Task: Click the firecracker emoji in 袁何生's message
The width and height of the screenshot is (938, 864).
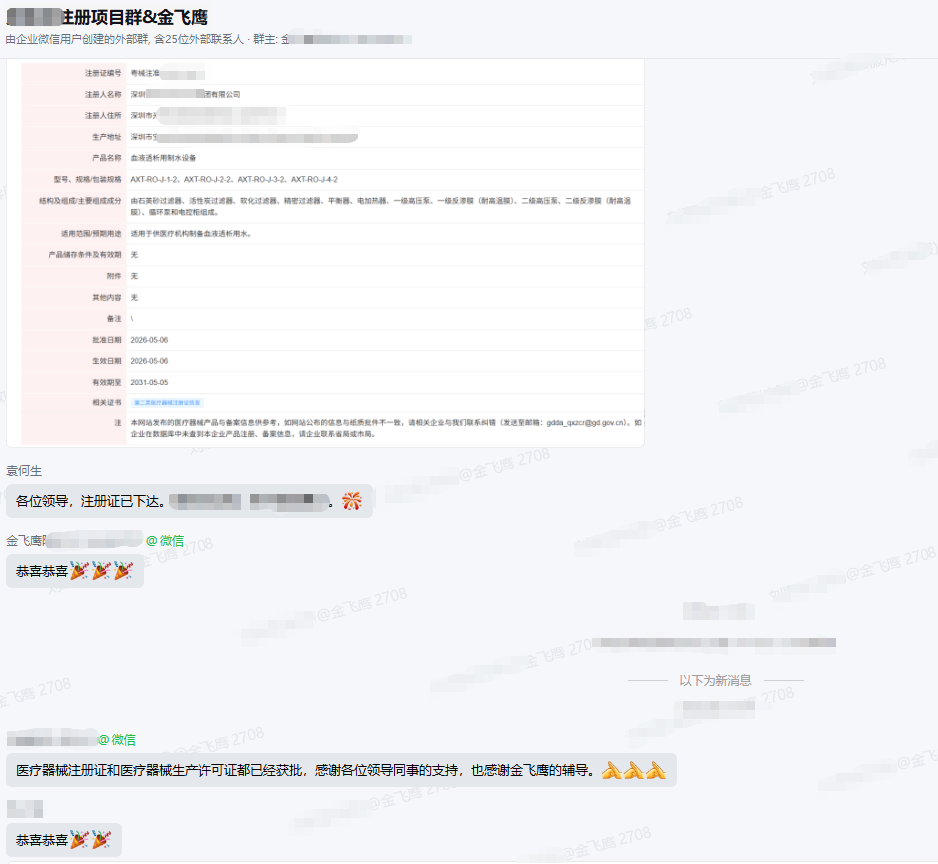Action: [x=352, y=501]
